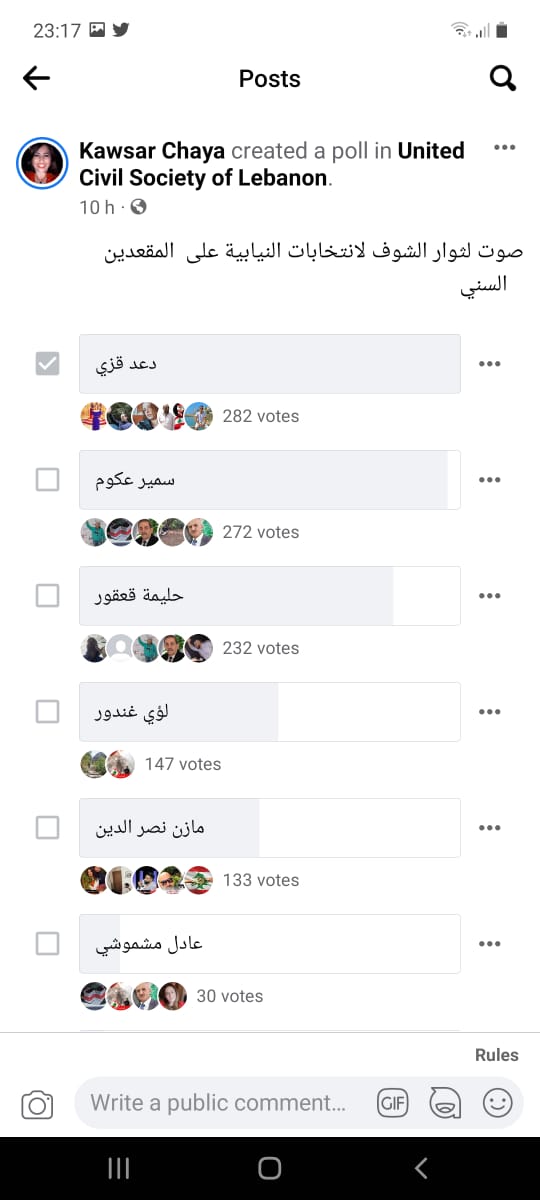The height and width of the screenshot is (1200, 540).
Task: Open the sticker picker icon
Action: 445,1103
